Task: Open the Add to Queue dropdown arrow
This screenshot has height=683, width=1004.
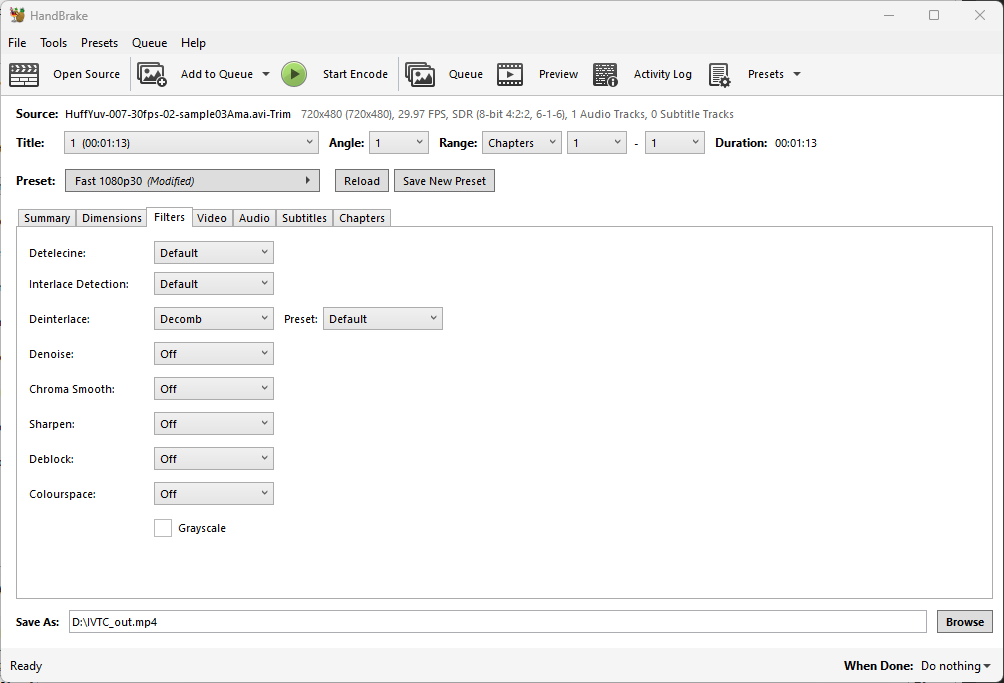Action: (x=266, y=74)
